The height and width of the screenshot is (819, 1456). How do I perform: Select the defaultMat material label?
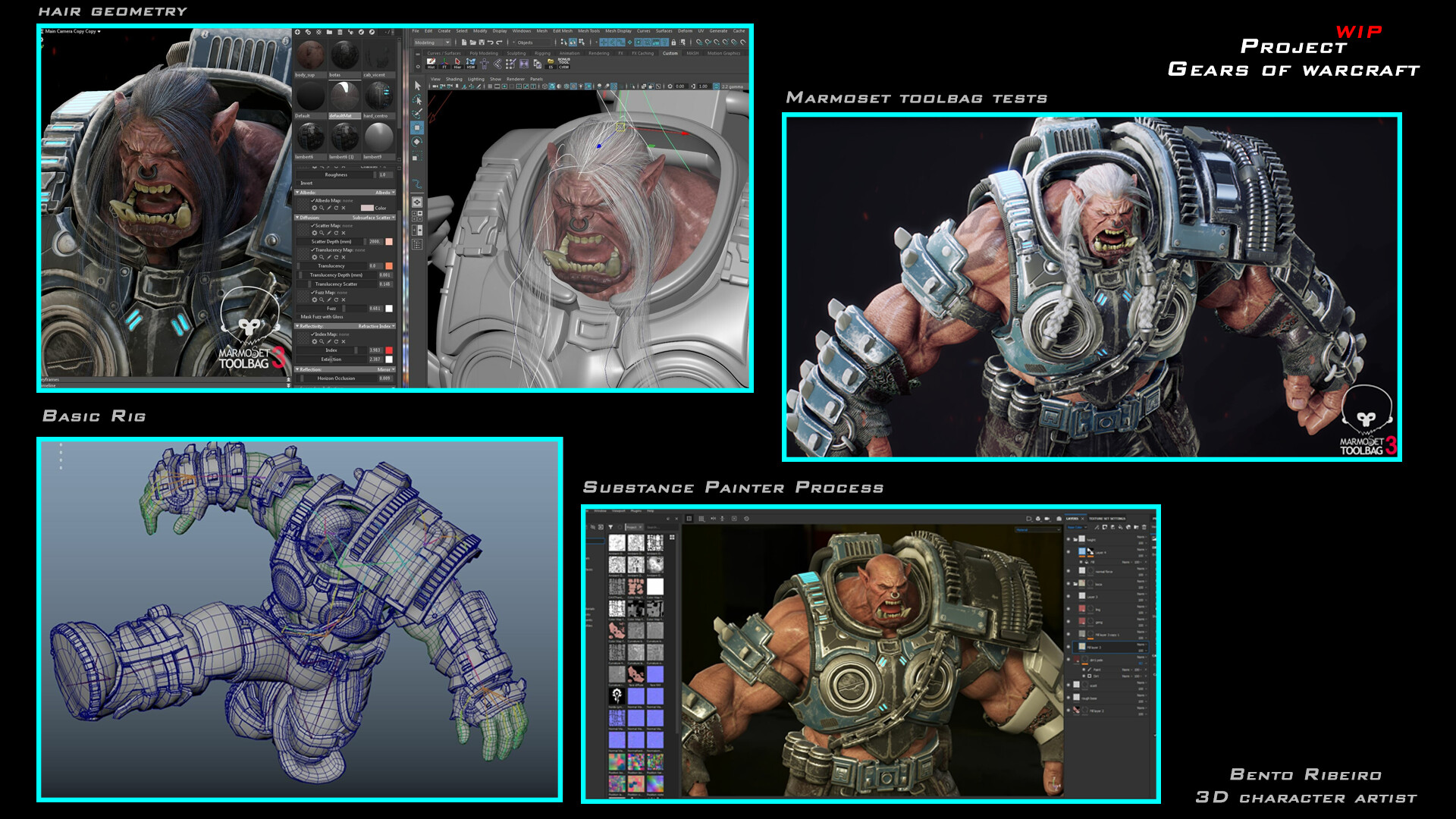click(345, 116)
